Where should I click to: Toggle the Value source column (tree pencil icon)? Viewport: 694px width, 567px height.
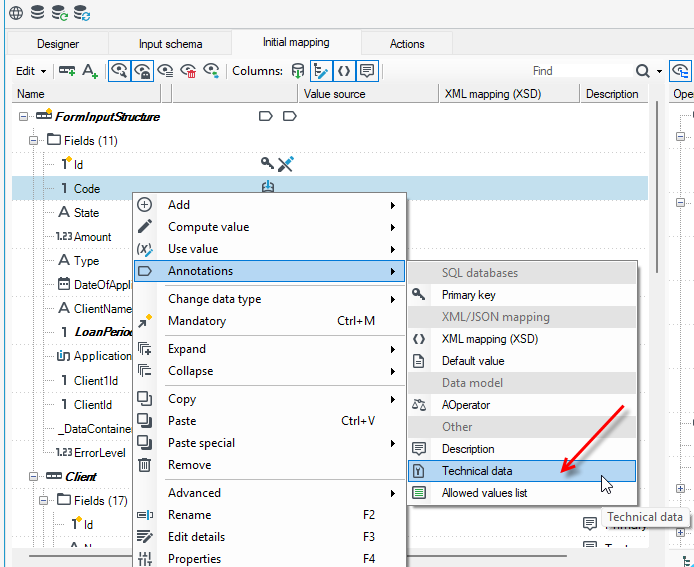click(x=321, y=71)
